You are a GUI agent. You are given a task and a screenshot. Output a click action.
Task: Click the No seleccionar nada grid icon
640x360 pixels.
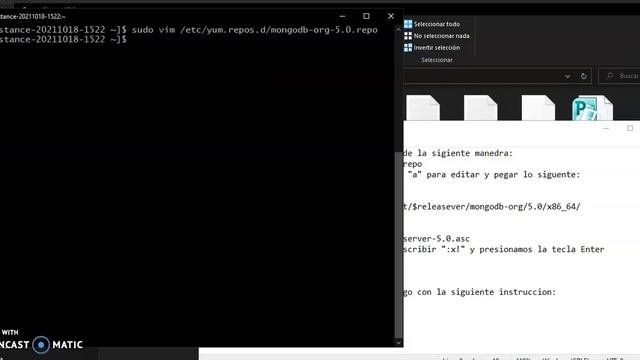(408, 36)
